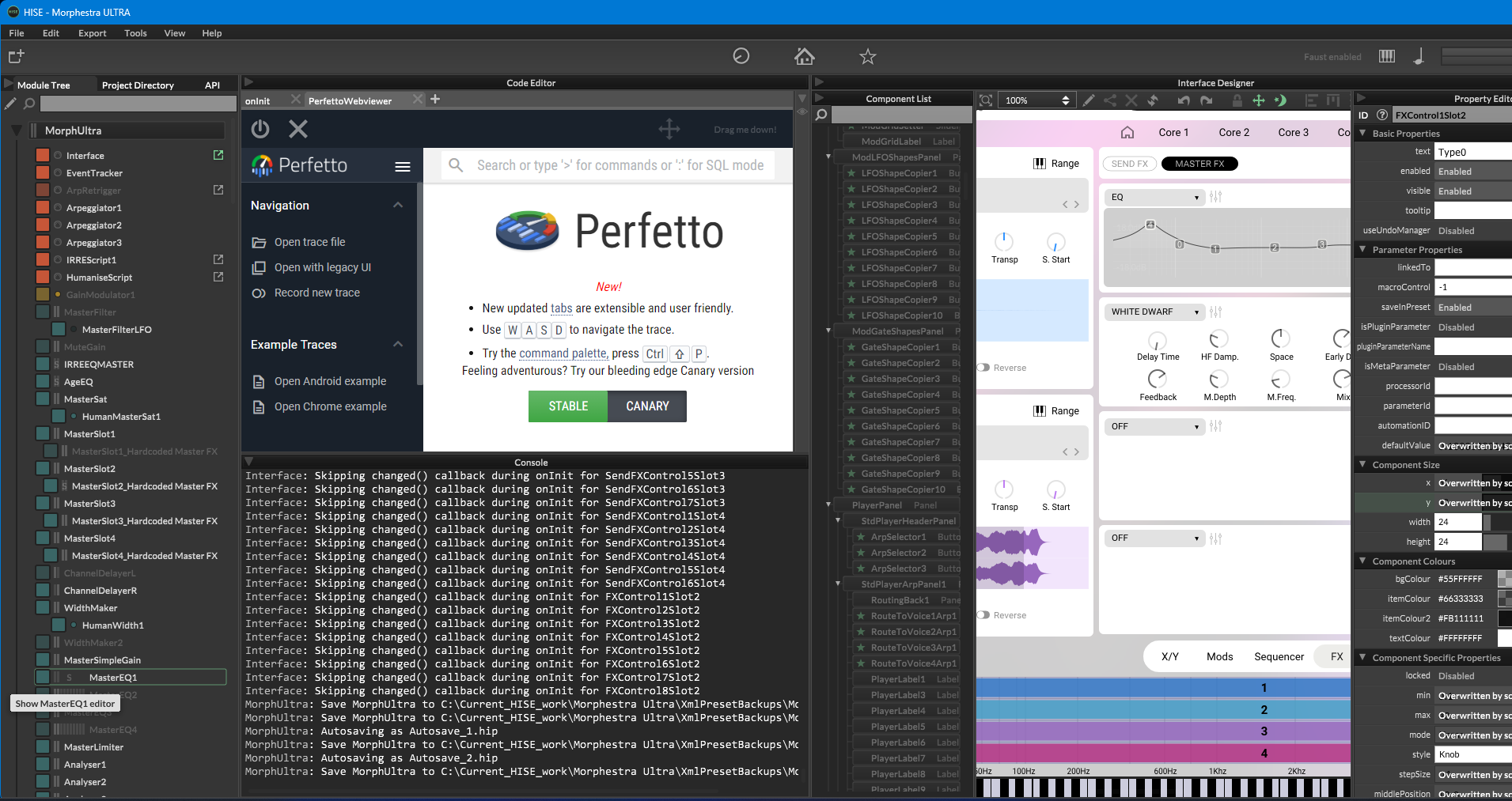Click the delete X icon in designer toolbar
The height and width of the screenshot is (801, 1512).
[1131, 100]
